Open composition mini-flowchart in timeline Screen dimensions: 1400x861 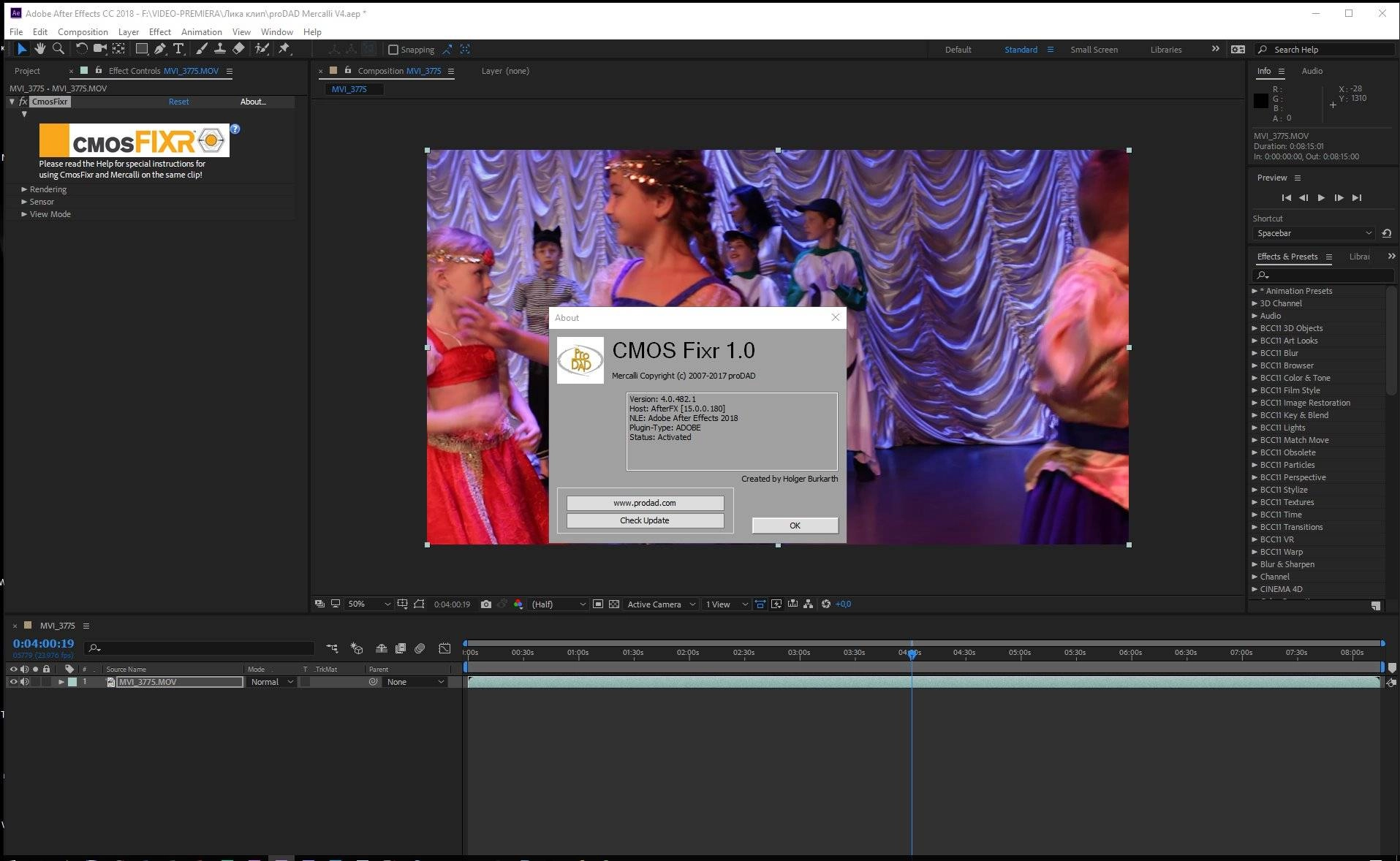click(x=333, y=648)
